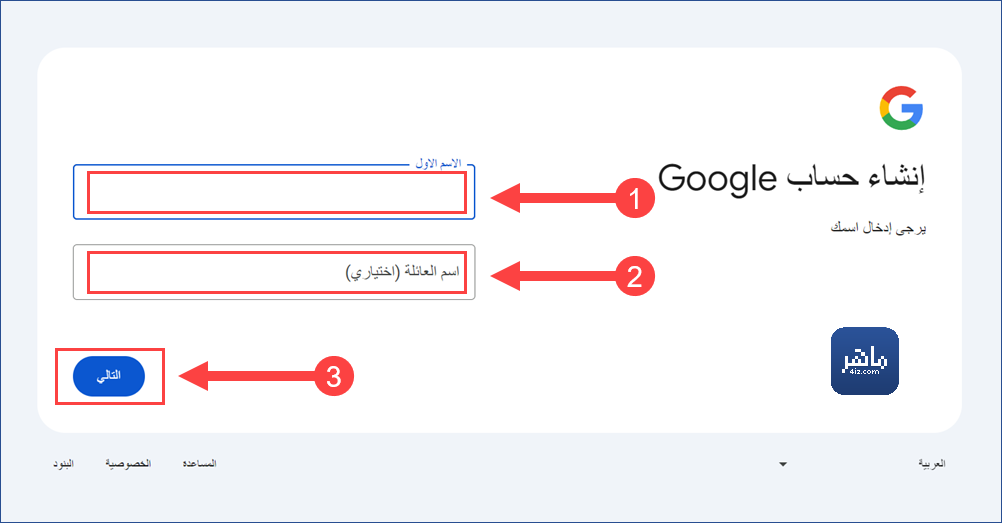Click the 4iz.com blue logo badge
This screenshot has width=1002, height=523.
tap(865, 361)
